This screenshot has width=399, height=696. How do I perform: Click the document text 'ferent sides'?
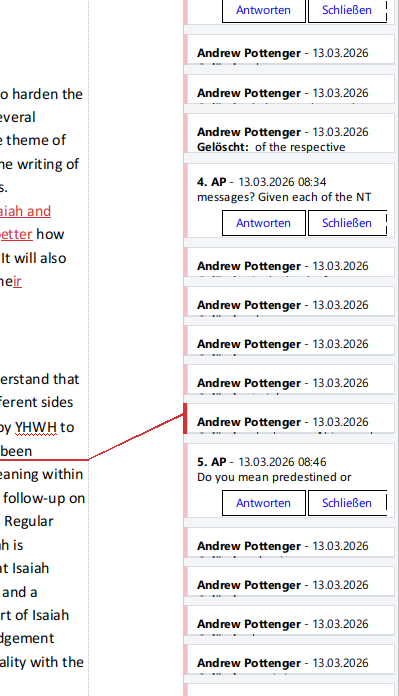pos(36,402)
